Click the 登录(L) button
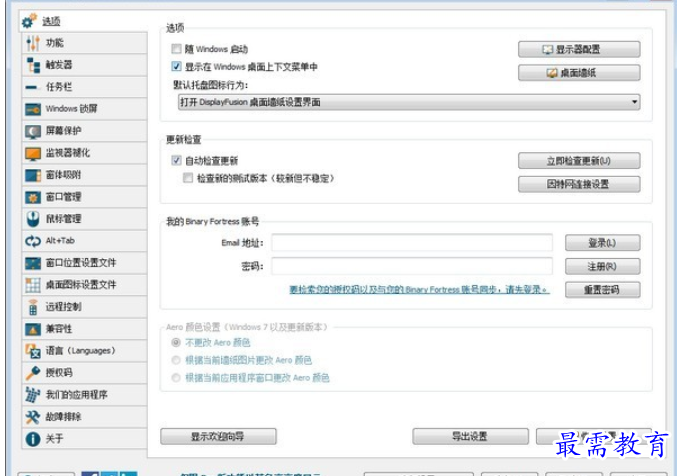677x476 pixels. click(602, 243)
